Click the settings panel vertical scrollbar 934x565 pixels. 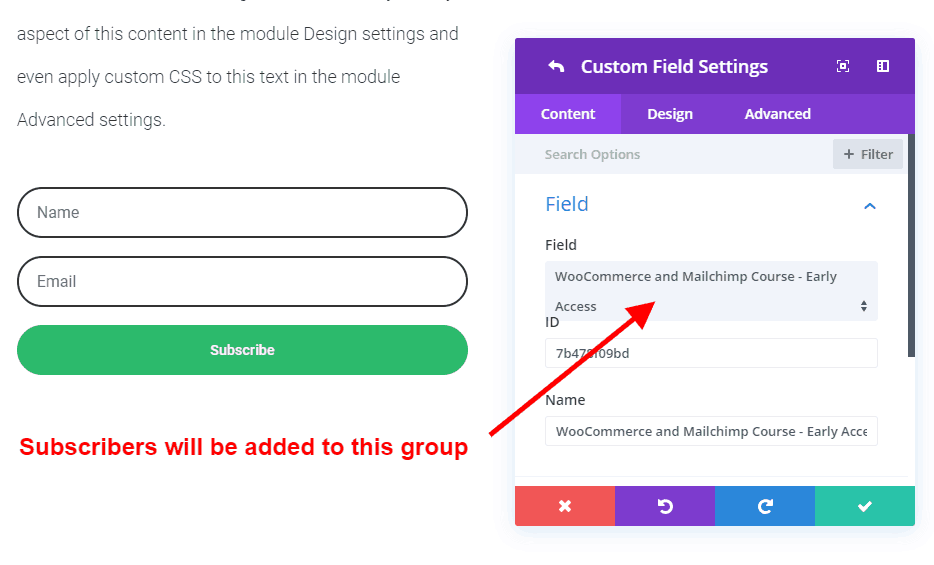coord(911,245)
